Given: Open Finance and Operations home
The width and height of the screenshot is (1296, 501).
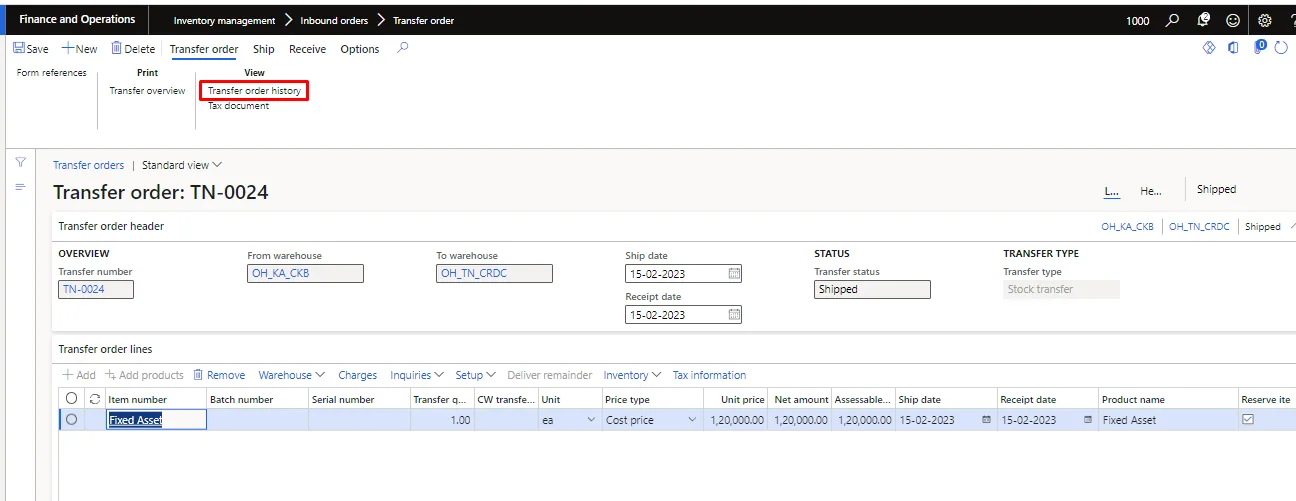Looking at the screenshot, I should (x=77, y=19).
